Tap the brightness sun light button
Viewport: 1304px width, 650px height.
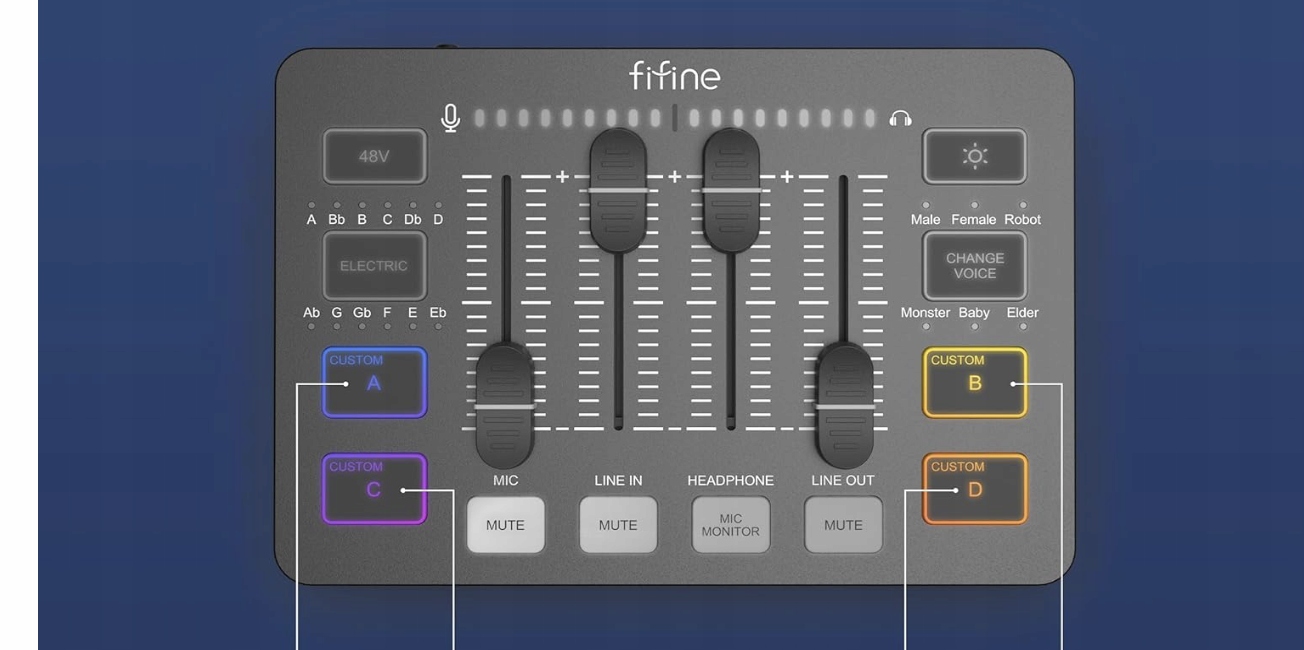pyautogui.click(x=974, y=156)
